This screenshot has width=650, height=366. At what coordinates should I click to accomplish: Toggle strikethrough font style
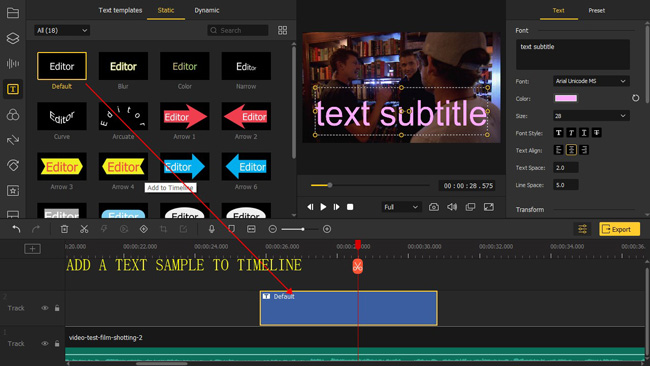click(597, 133)
